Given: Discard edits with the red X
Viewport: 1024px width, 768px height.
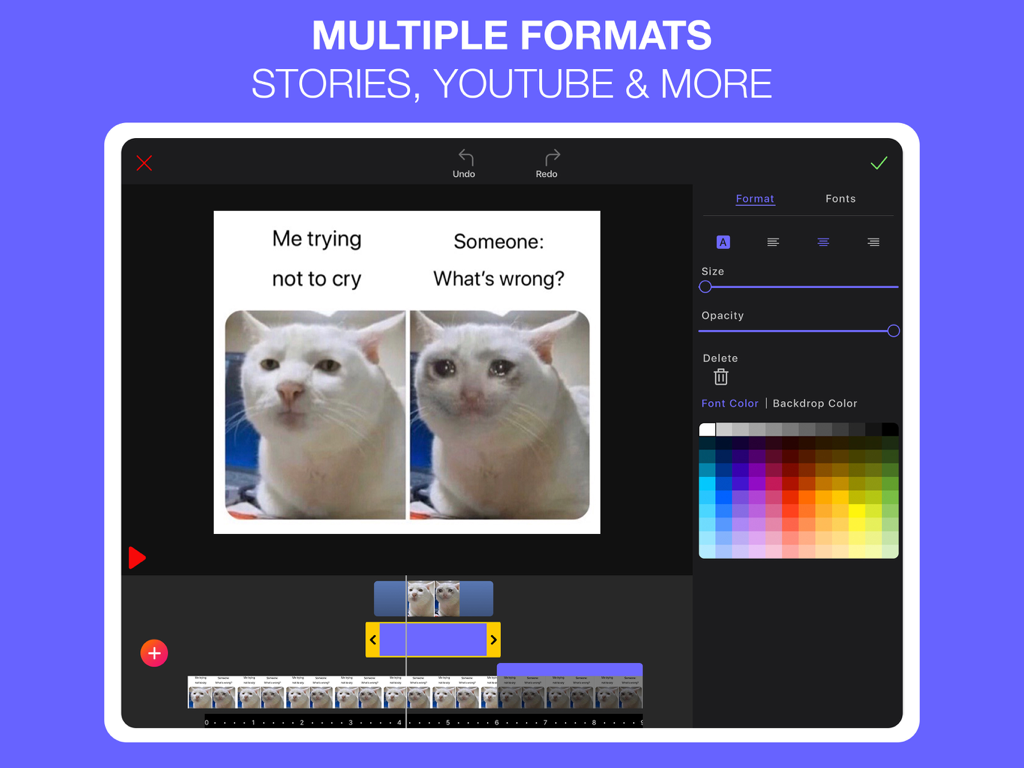Looking at the screenshot, I should [144, 163].
